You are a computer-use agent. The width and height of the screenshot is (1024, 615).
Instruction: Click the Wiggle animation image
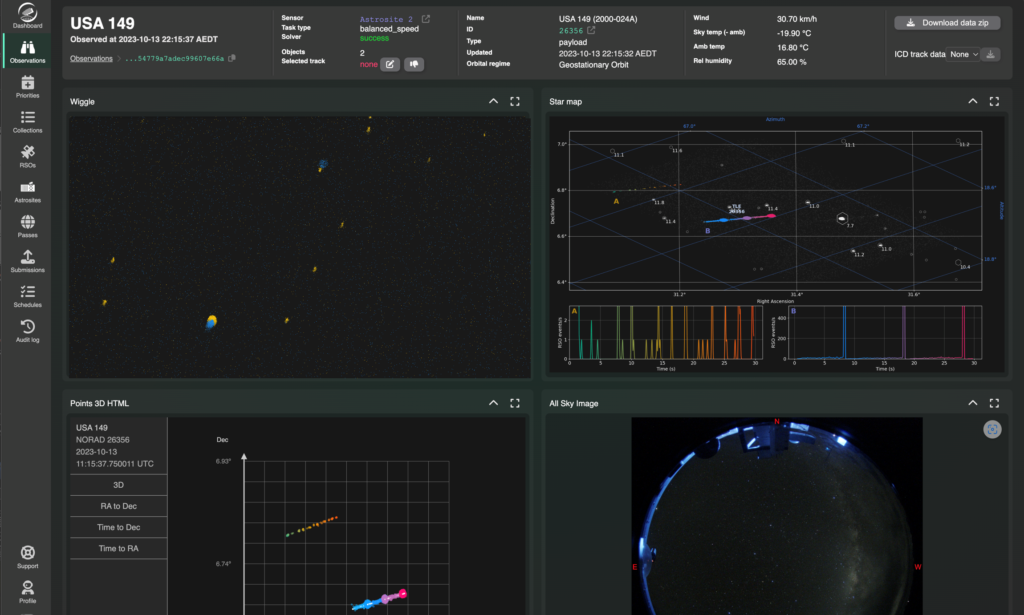click(300, 247)
